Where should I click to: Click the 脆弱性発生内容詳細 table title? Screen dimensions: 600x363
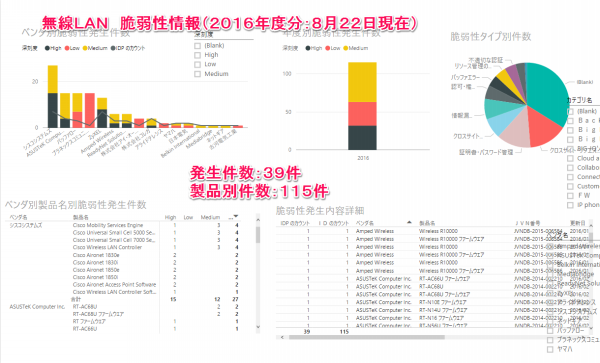click(320, 210)
